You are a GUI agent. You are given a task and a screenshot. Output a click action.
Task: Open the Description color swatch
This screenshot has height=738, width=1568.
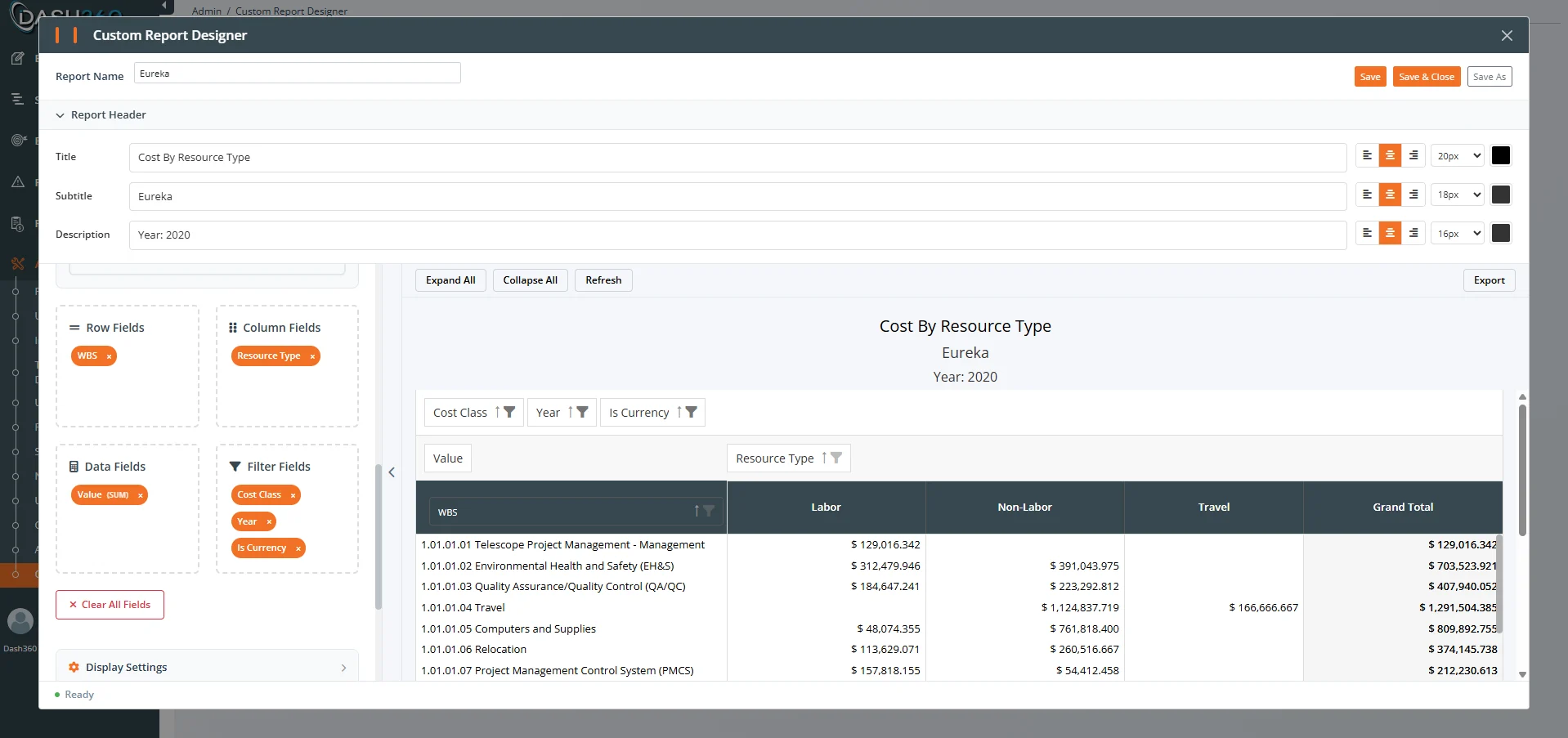point(1501,233)
